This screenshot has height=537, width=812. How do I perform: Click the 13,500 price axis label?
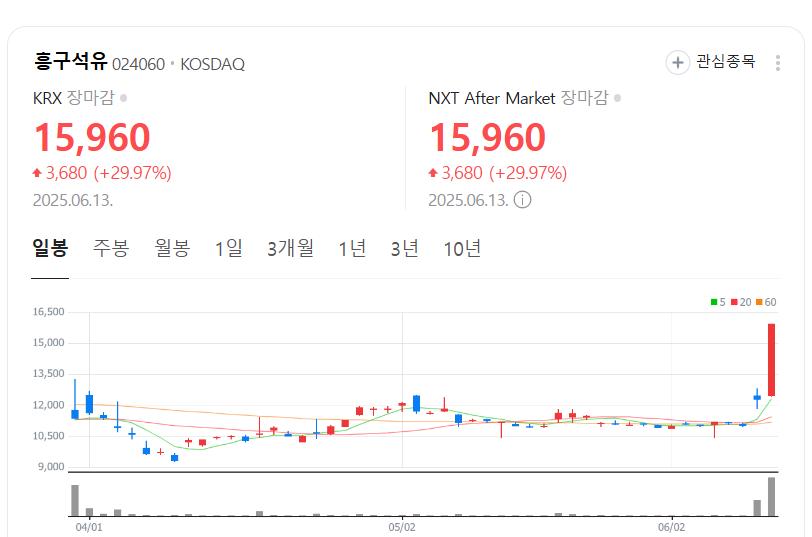[49, 374]
